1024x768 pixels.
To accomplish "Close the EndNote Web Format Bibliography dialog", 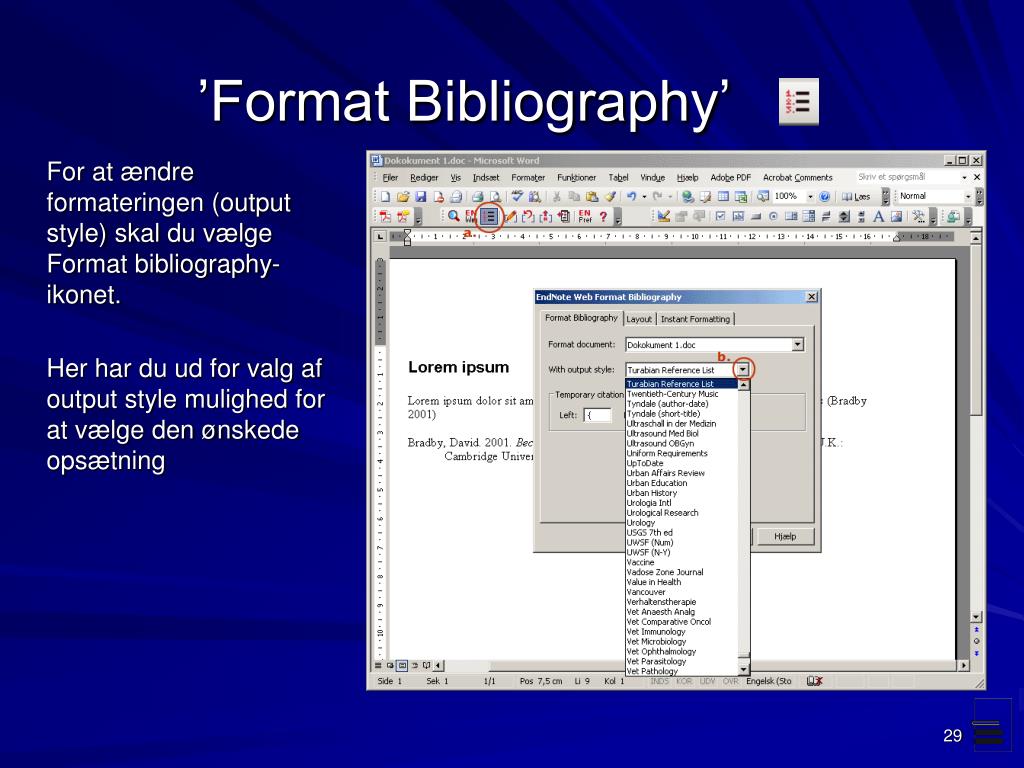I will pyautogui.click(x=811, y=297).
